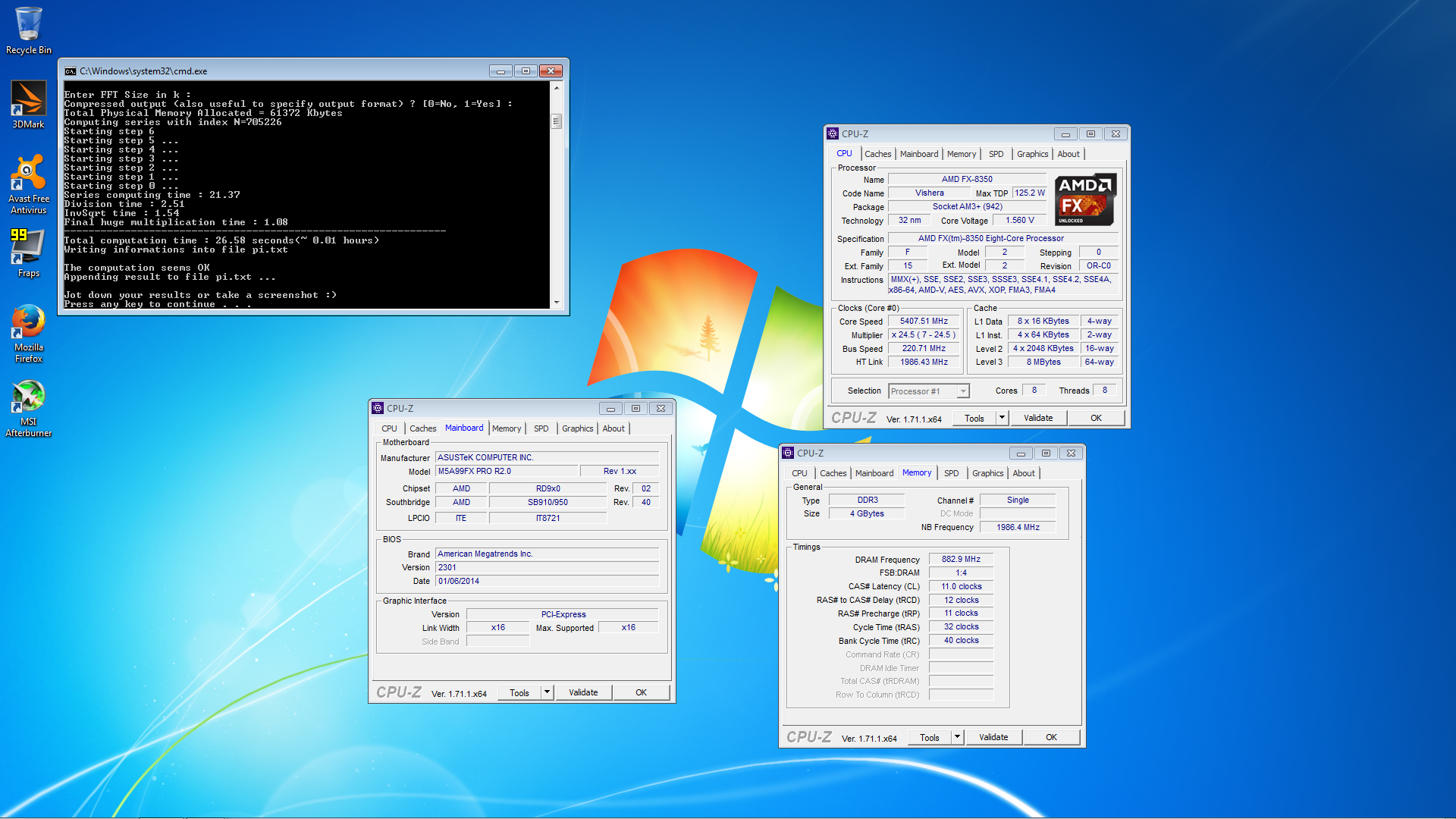1456x819 pixels.
Task: Click Validate in the CPU window
Action: point(1038,418)
